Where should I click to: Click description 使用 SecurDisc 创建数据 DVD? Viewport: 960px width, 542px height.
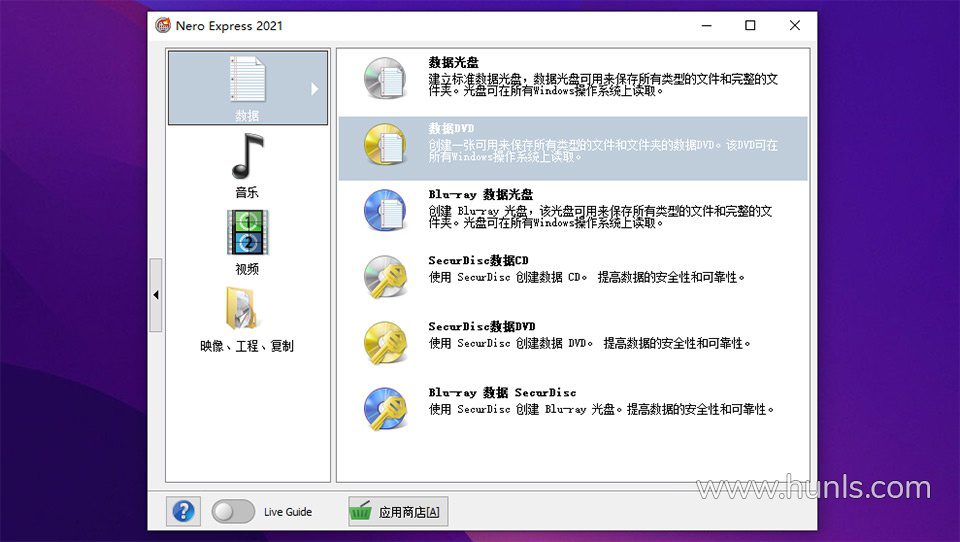coord(590,344)
